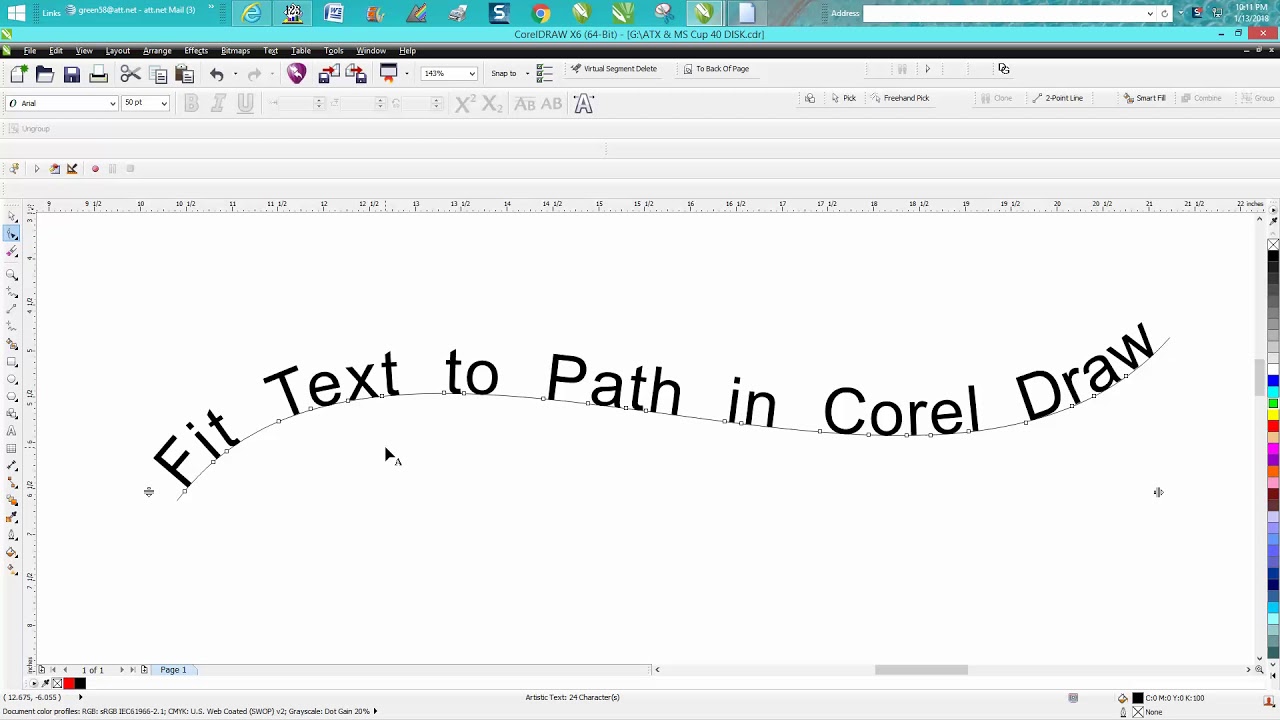Click the Freehand Pick button

pyautogui.click(x=900, y=98)
